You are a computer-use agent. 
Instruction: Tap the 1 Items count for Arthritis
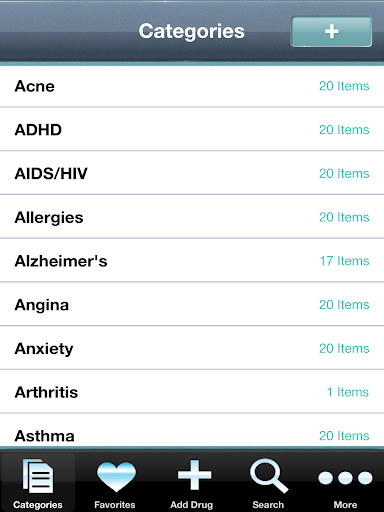pos(348,392)
